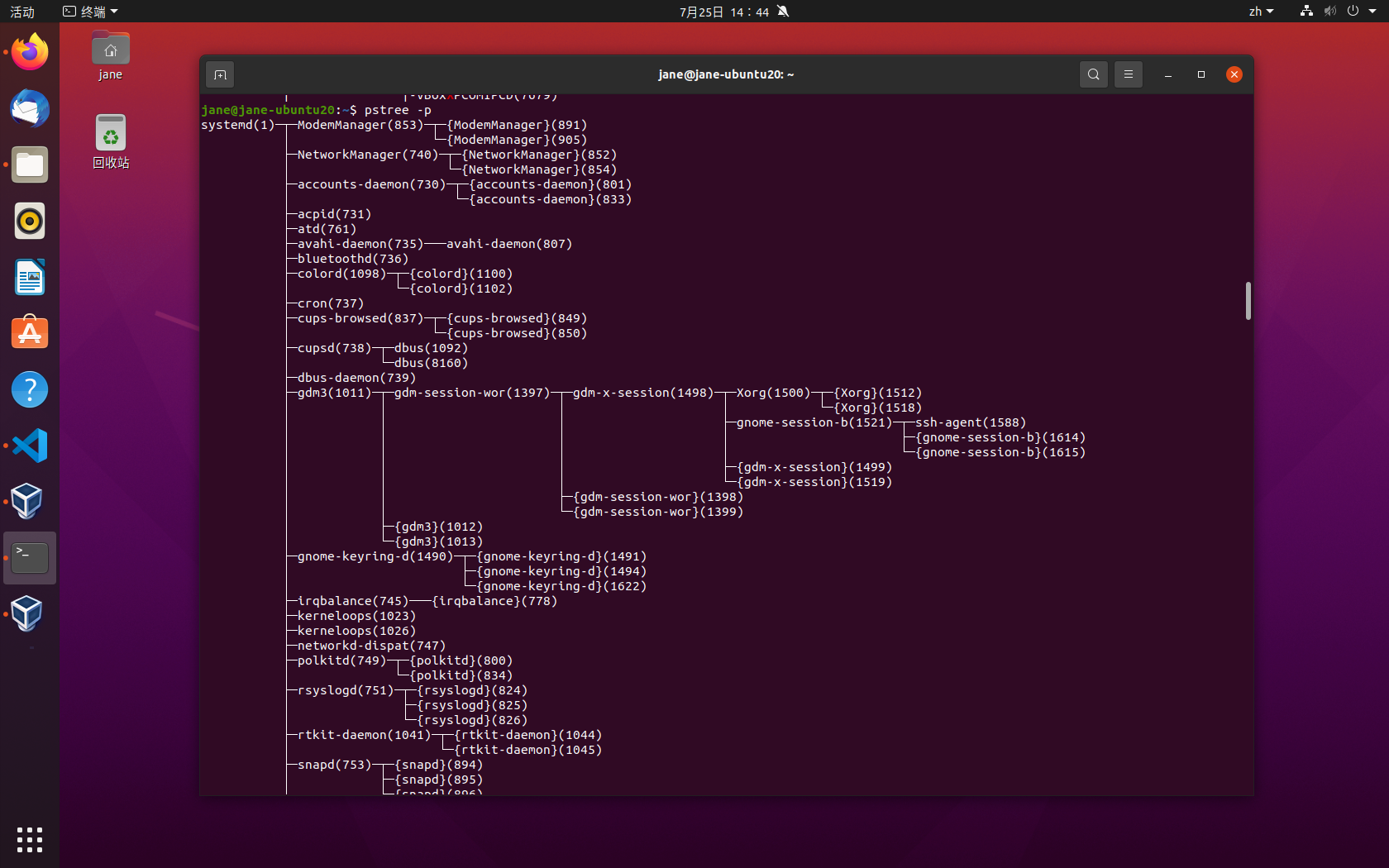Click 'cups-browsed(837)' entry

360,318
